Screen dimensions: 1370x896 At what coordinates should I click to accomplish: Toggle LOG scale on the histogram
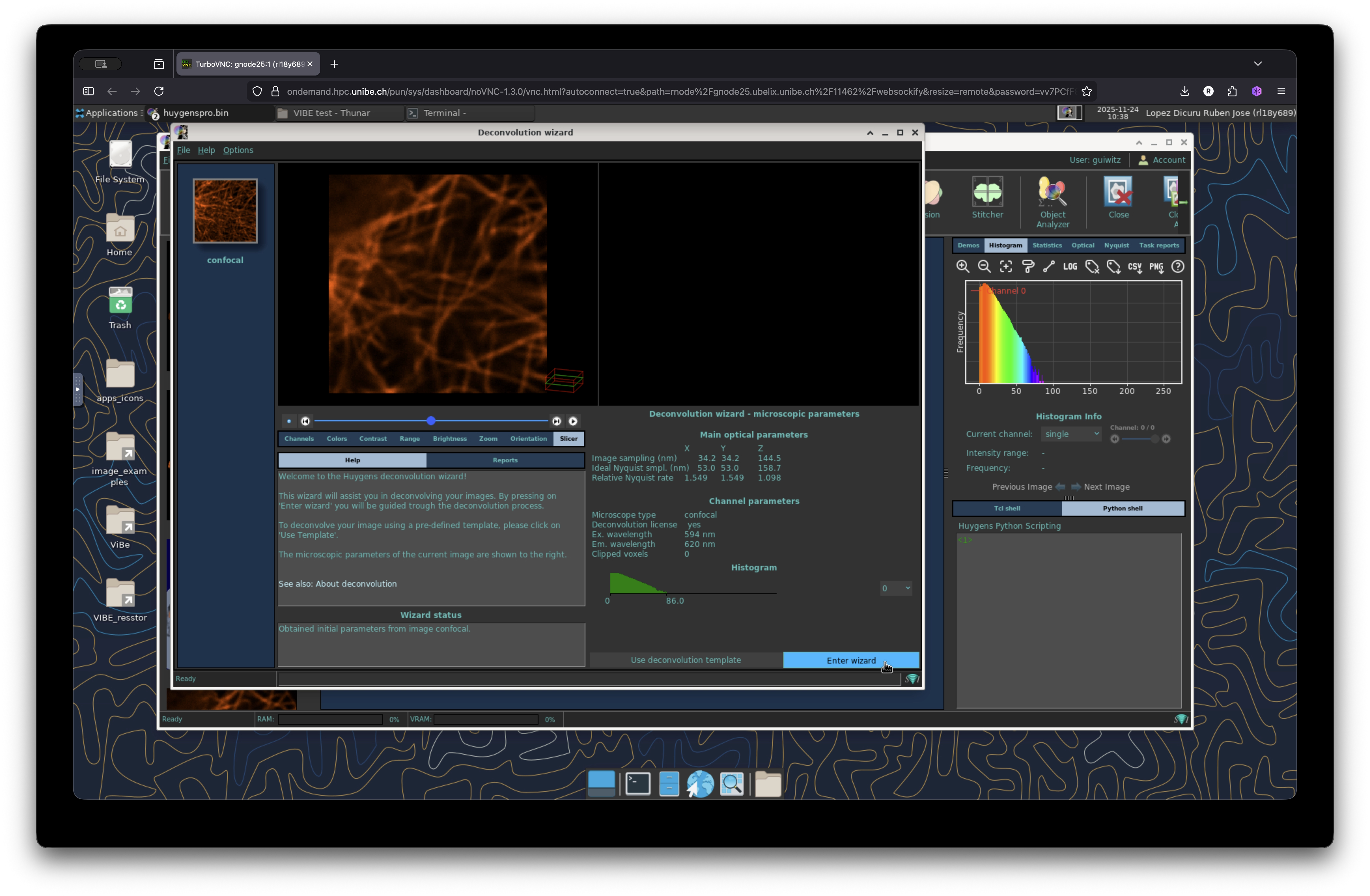pyautogui.click(x=1069, y=266)
